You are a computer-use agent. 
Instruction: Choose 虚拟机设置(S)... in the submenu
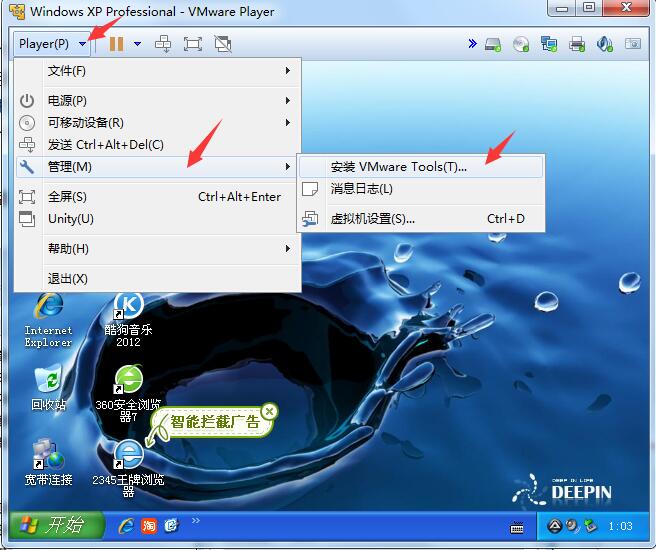click(x=421, y=219)
